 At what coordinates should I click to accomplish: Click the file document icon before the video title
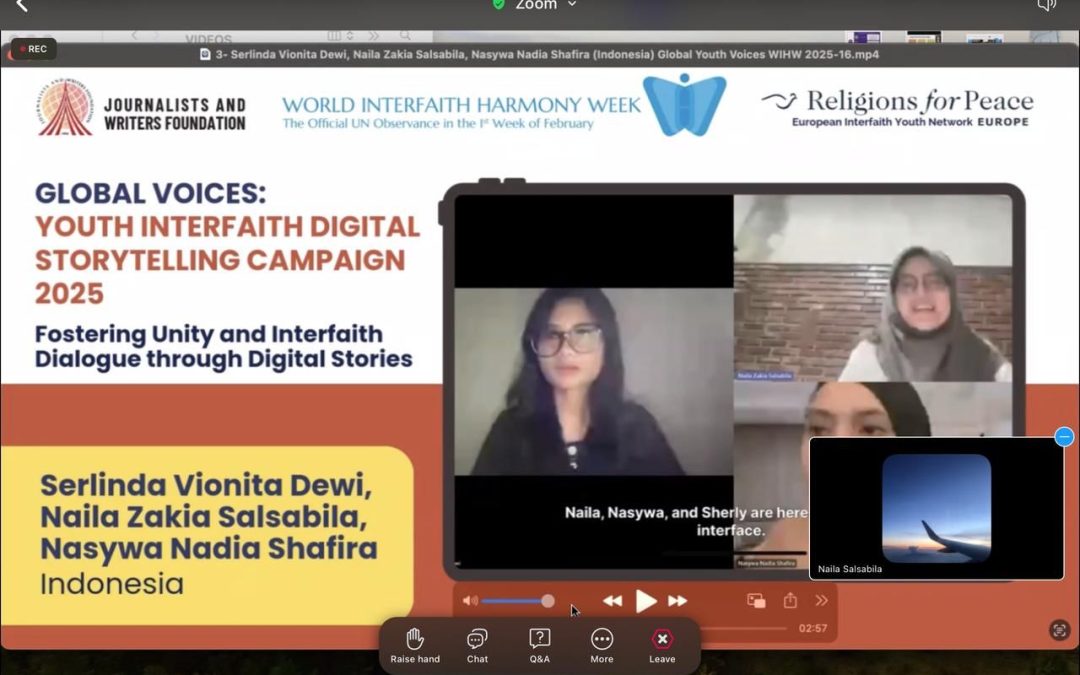[x=205, y=54]
